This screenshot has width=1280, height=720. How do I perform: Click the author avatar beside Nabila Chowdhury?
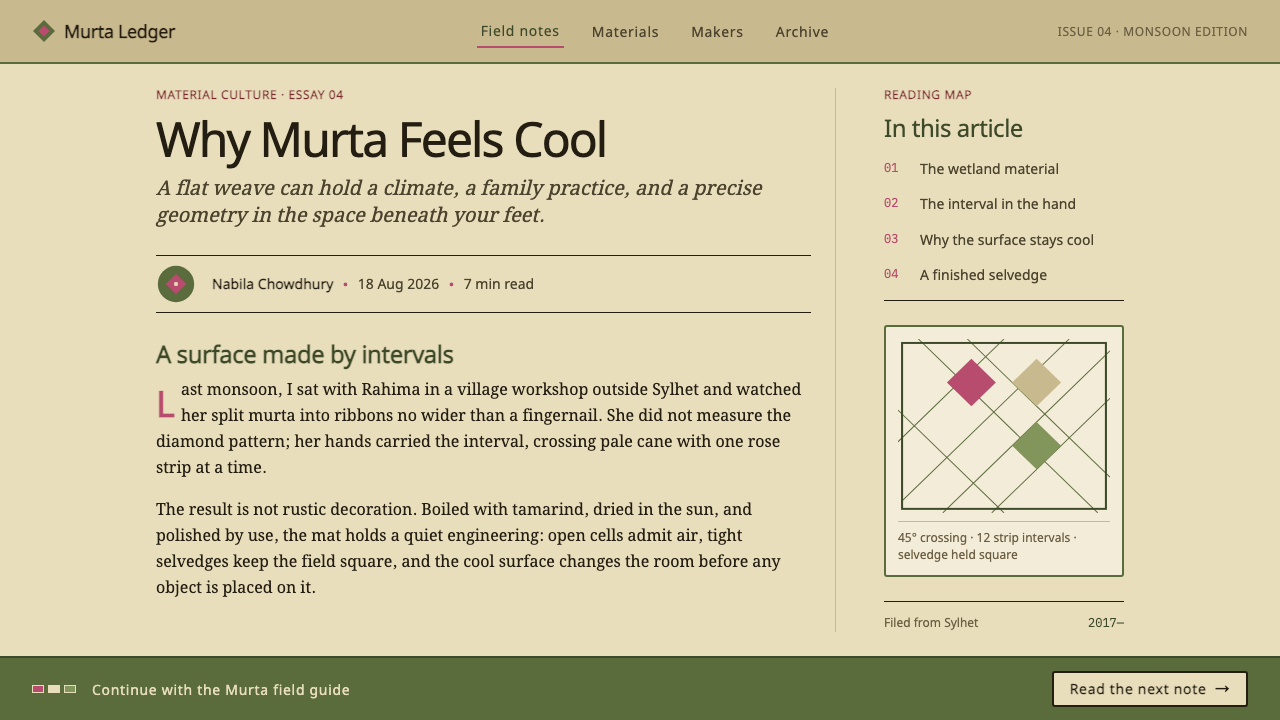(x=176, y=284)
